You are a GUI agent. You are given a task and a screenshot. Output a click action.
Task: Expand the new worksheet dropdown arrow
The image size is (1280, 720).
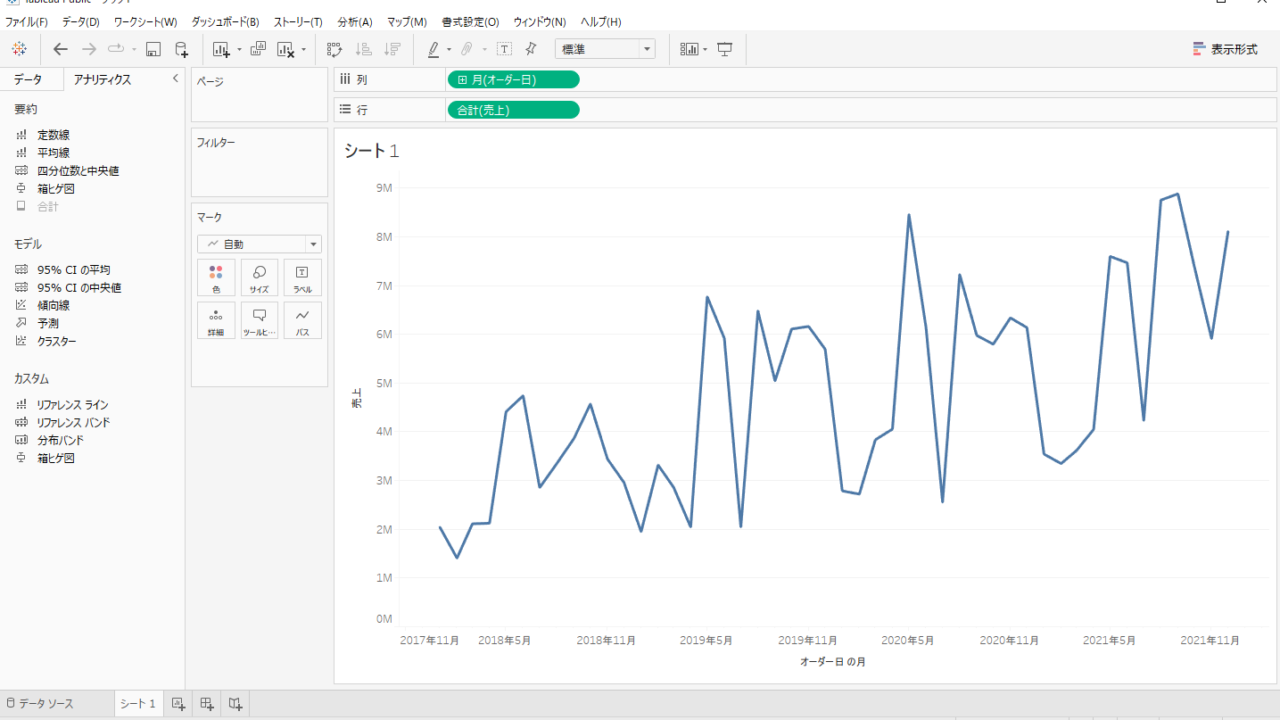(x=239, y=49)
